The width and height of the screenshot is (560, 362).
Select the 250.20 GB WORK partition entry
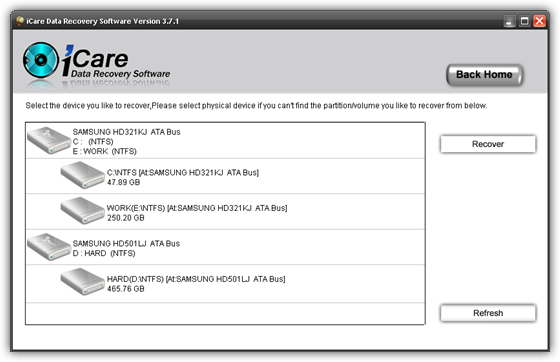[225, 212]
